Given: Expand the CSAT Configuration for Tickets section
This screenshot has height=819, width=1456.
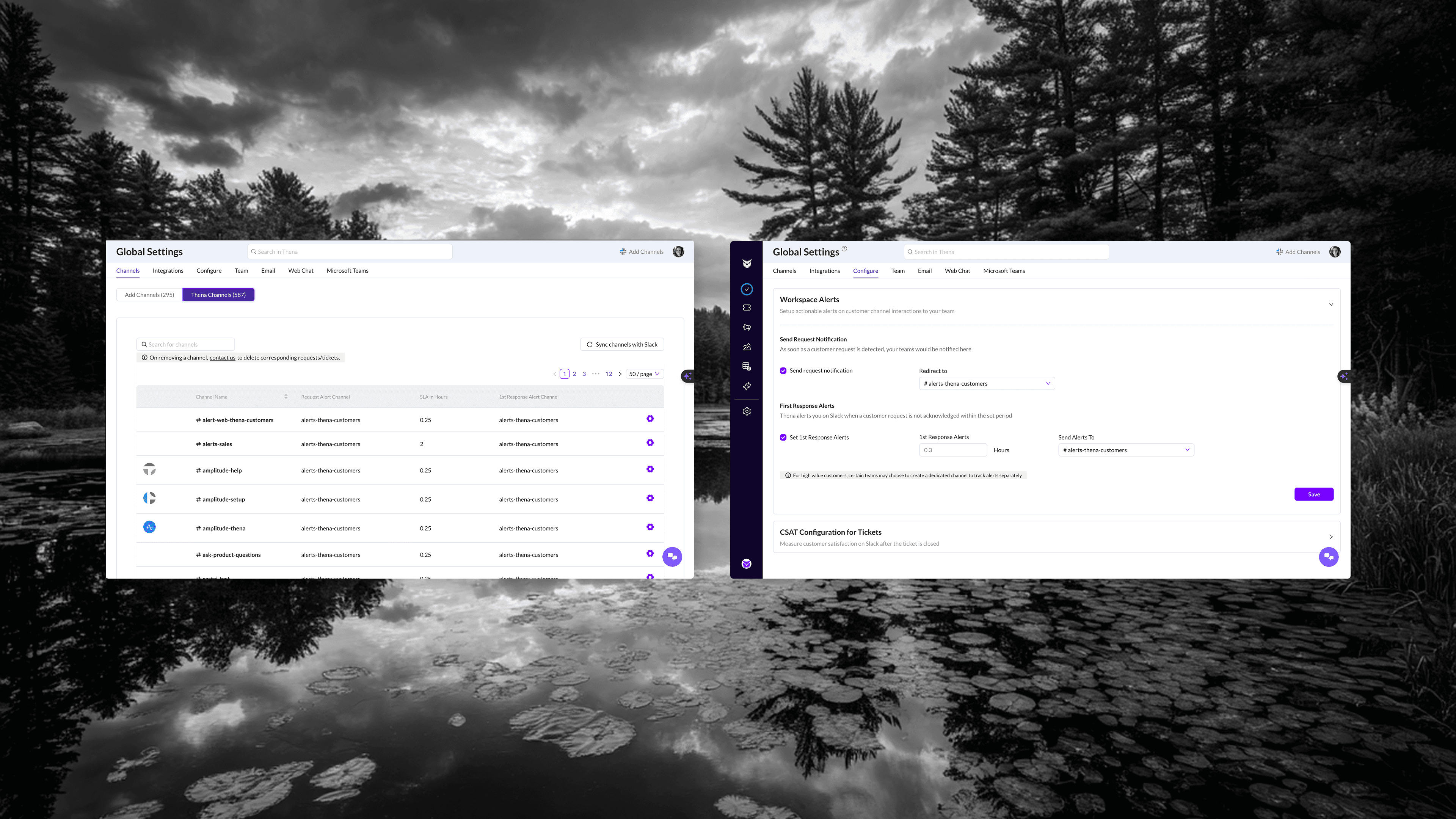Looking at the screenshot, I should coord(1330,537).
